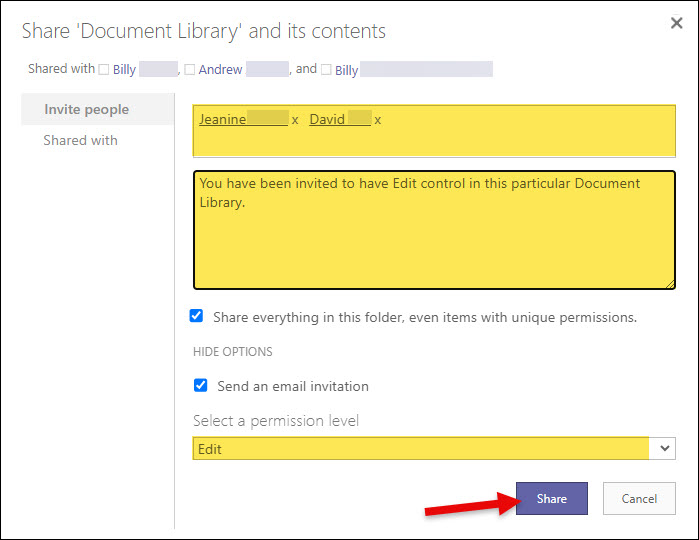Uncheck Share everything in this folder
The height and width of the screenshot is (540, 699).
coord(196,316)
